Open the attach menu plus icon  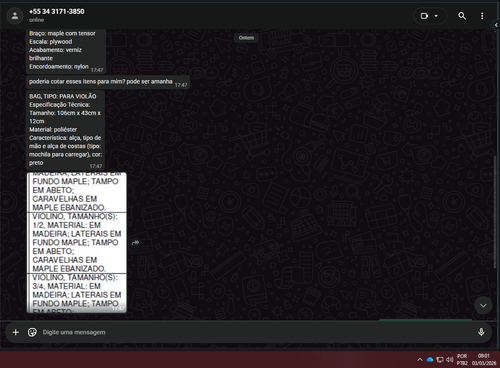tap(16, 332)
